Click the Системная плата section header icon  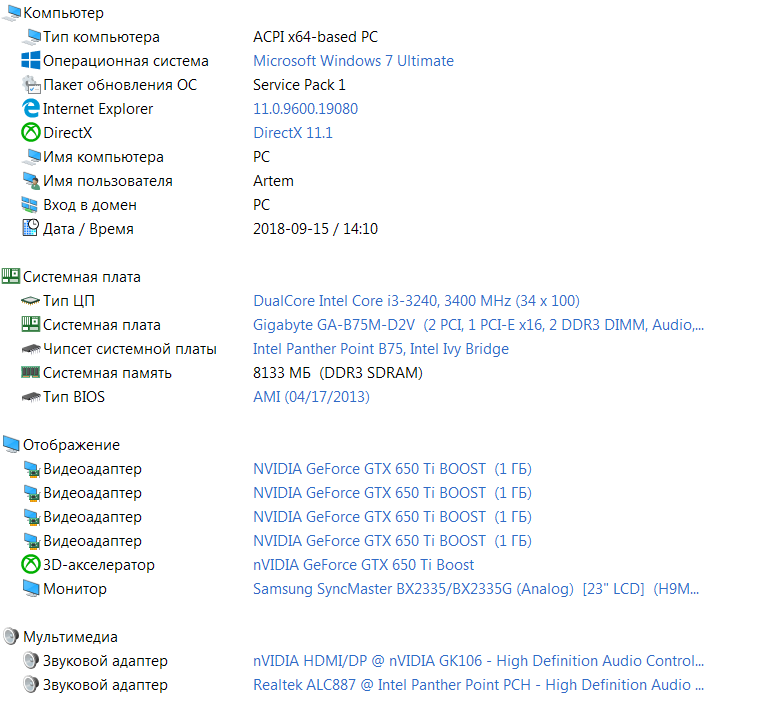pos(11,277)
